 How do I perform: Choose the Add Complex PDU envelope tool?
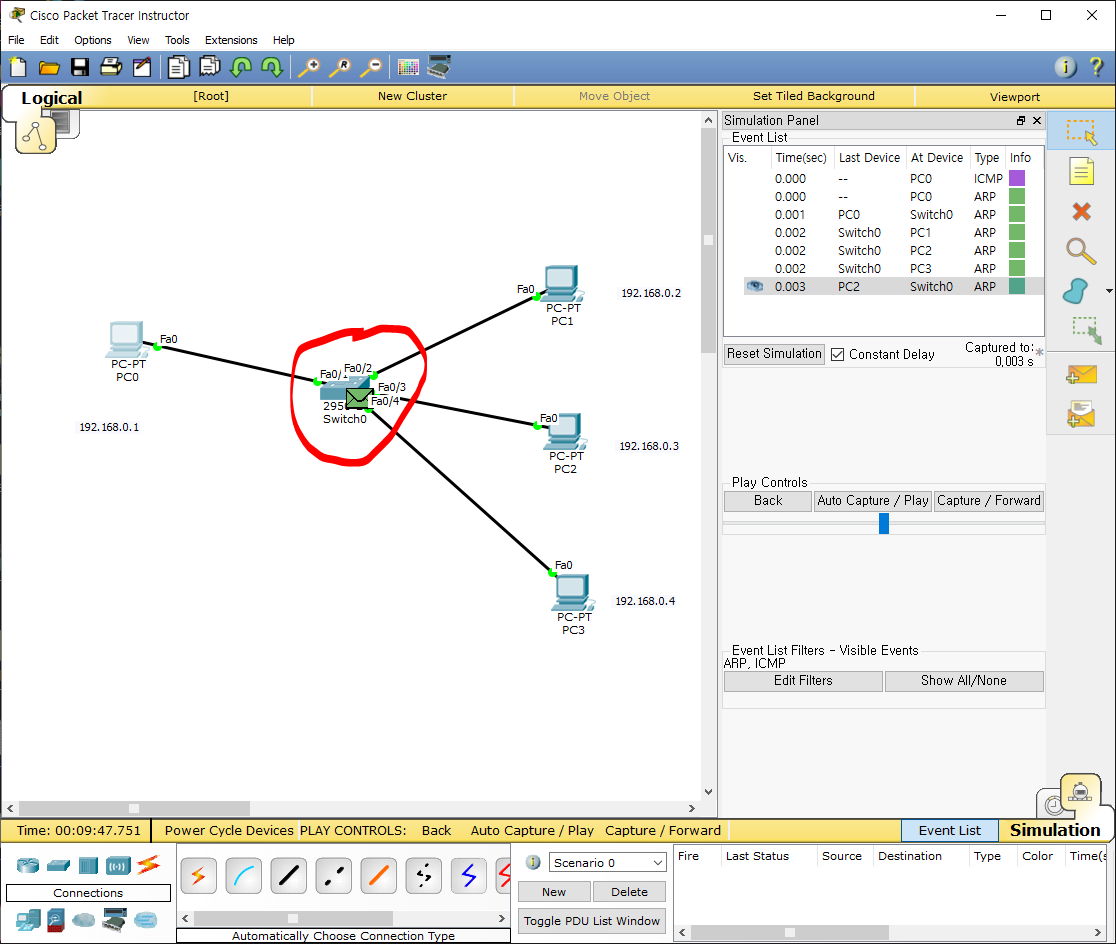[x=1081, y=414]
